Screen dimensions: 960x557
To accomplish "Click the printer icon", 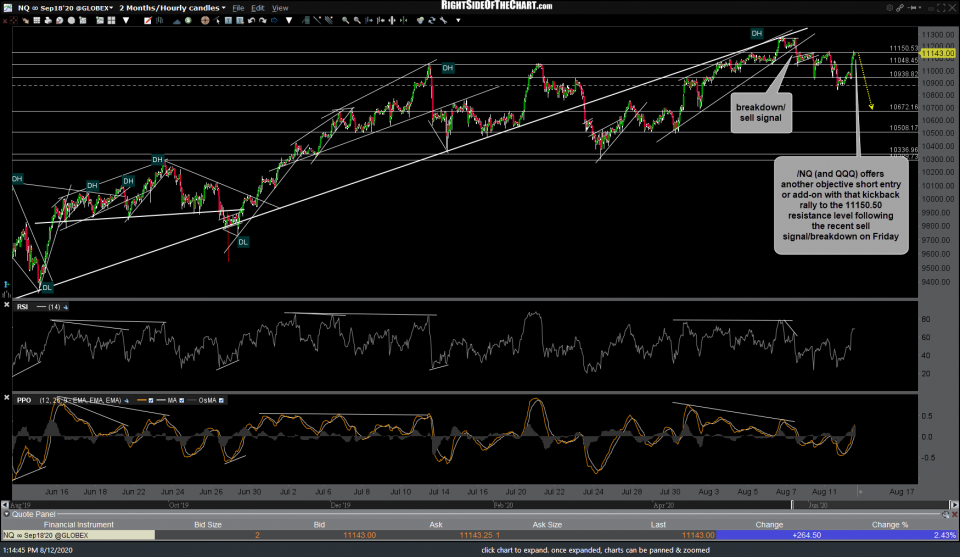I will [x=48, y=20].
